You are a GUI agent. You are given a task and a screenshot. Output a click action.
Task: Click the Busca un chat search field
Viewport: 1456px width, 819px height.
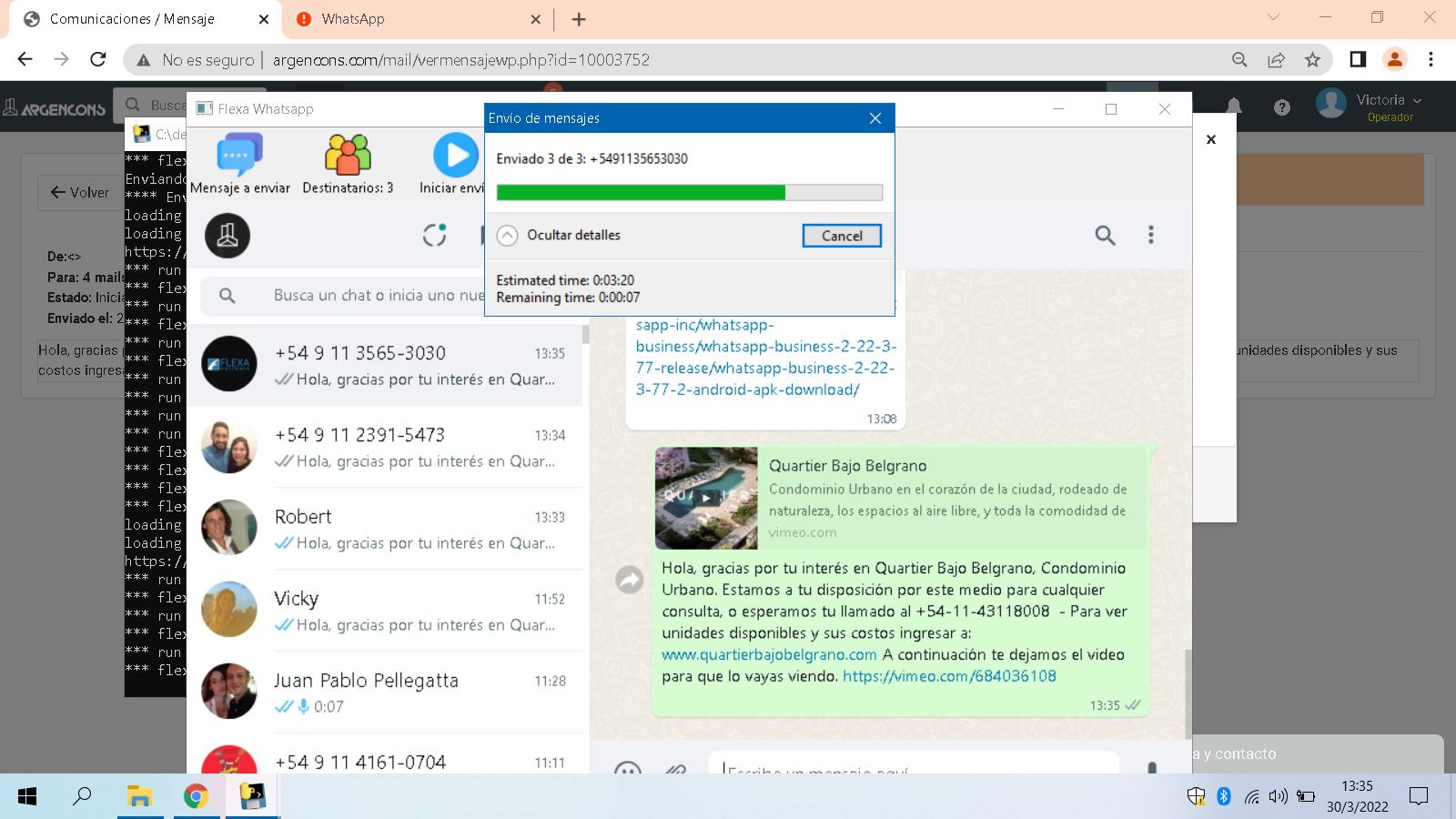coord(379,296)
